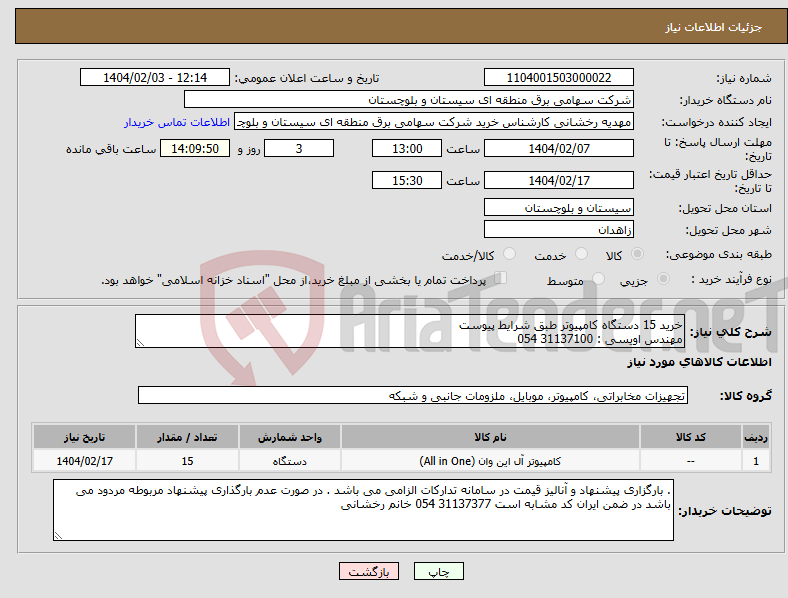Select the متوسط purchase type radio
This screenshot has width=788, height=598.
(598, 278)
